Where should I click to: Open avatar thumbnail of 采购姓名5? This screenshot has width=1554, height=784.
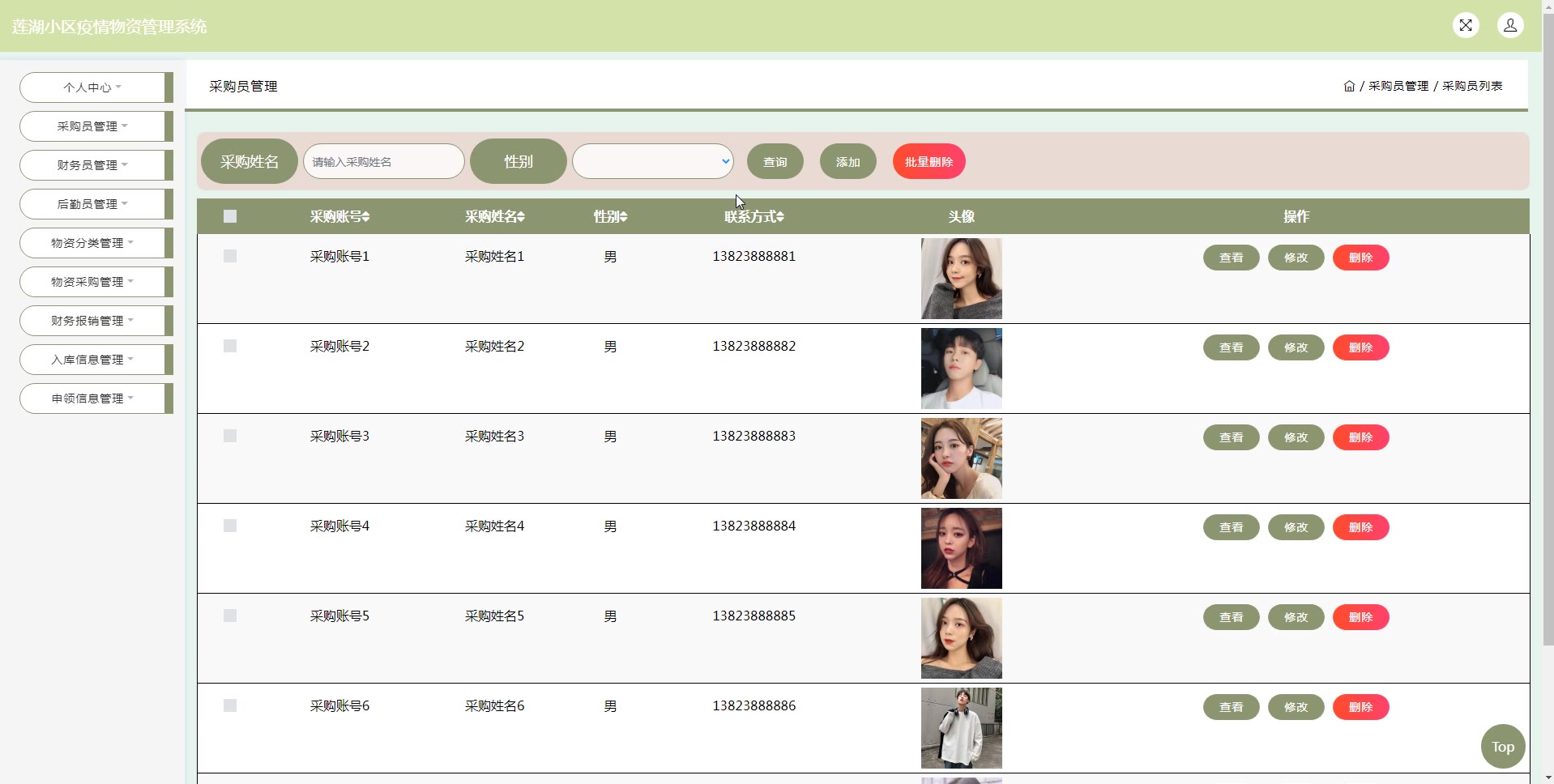click(962, 638)
